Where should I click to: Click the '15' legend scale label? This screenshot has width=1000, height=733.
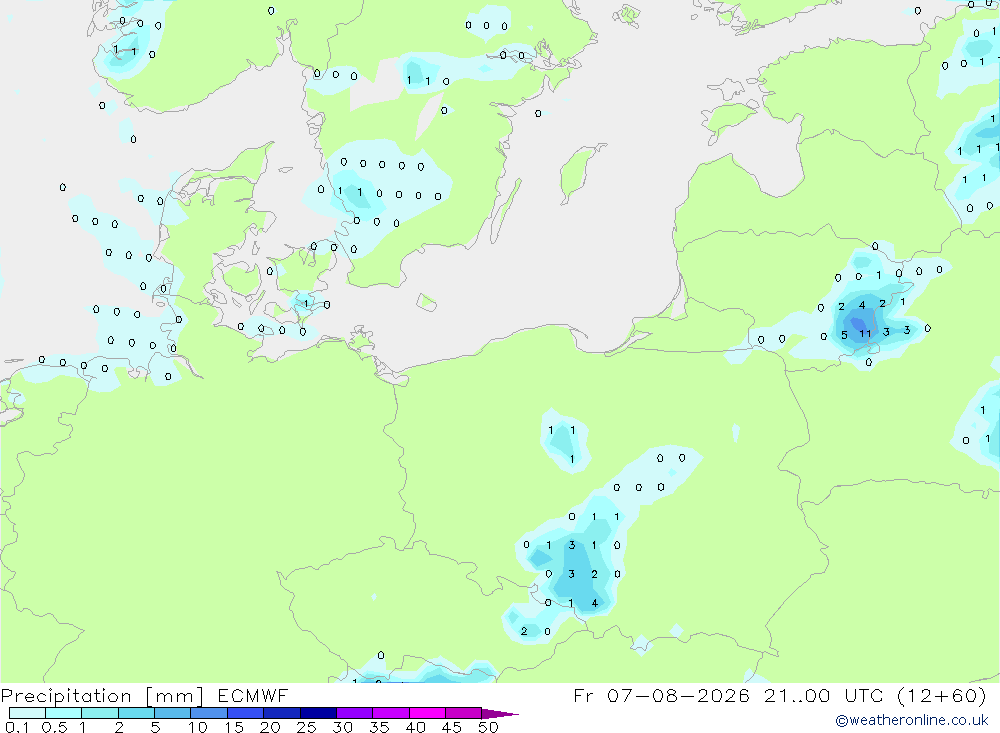click(234, 727)
